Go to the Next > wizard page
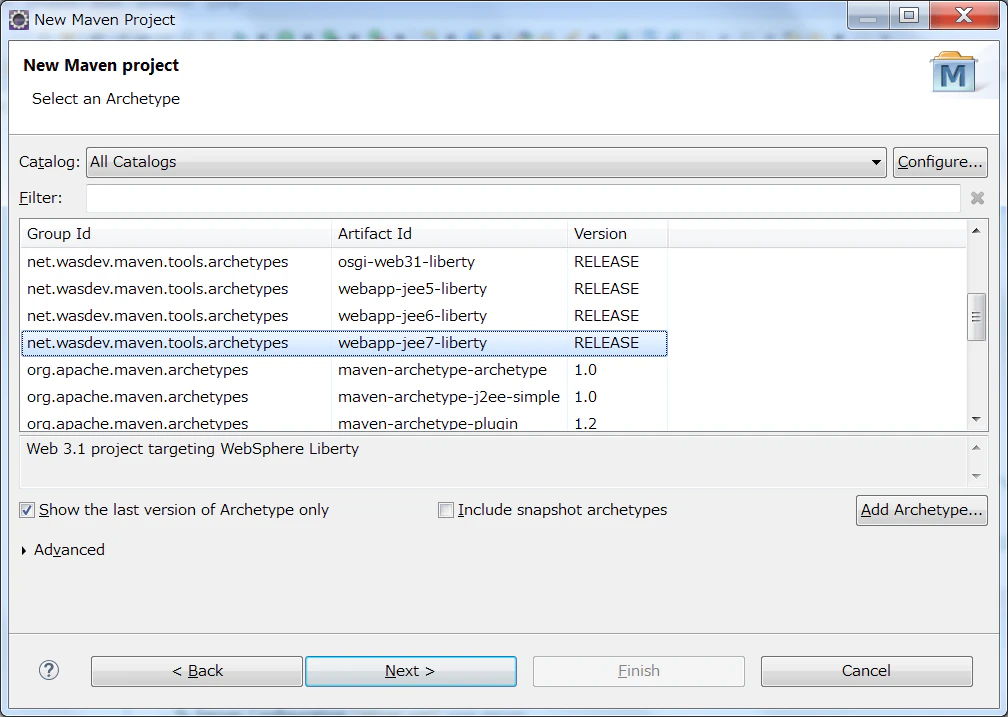This screenshot has width=1008, height=717. click(411, 671)
